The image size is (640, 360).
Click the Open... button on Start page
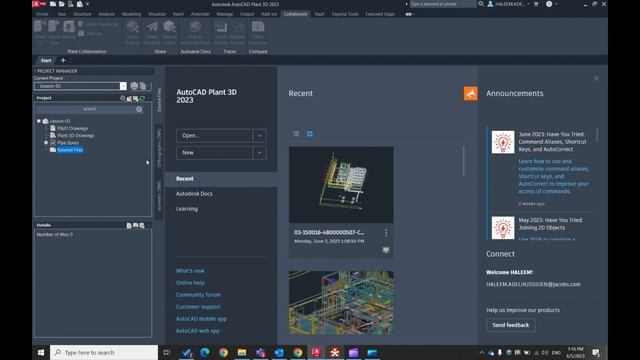click(214, 136)
